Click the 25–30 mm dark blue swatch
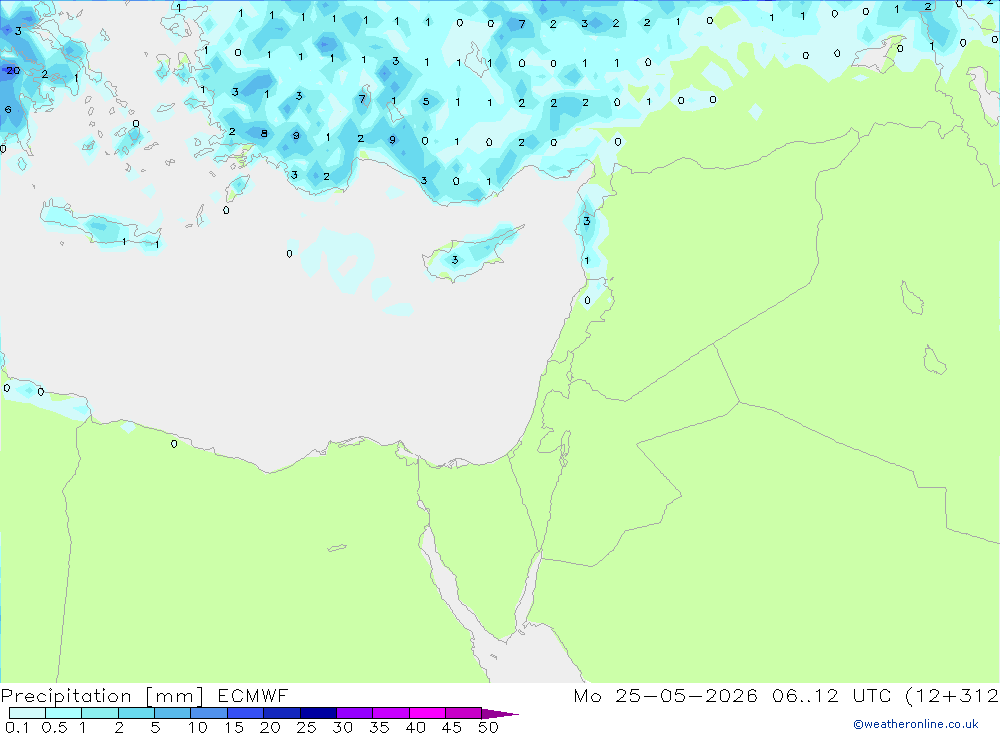The image size is (1000, 733). 318,713
